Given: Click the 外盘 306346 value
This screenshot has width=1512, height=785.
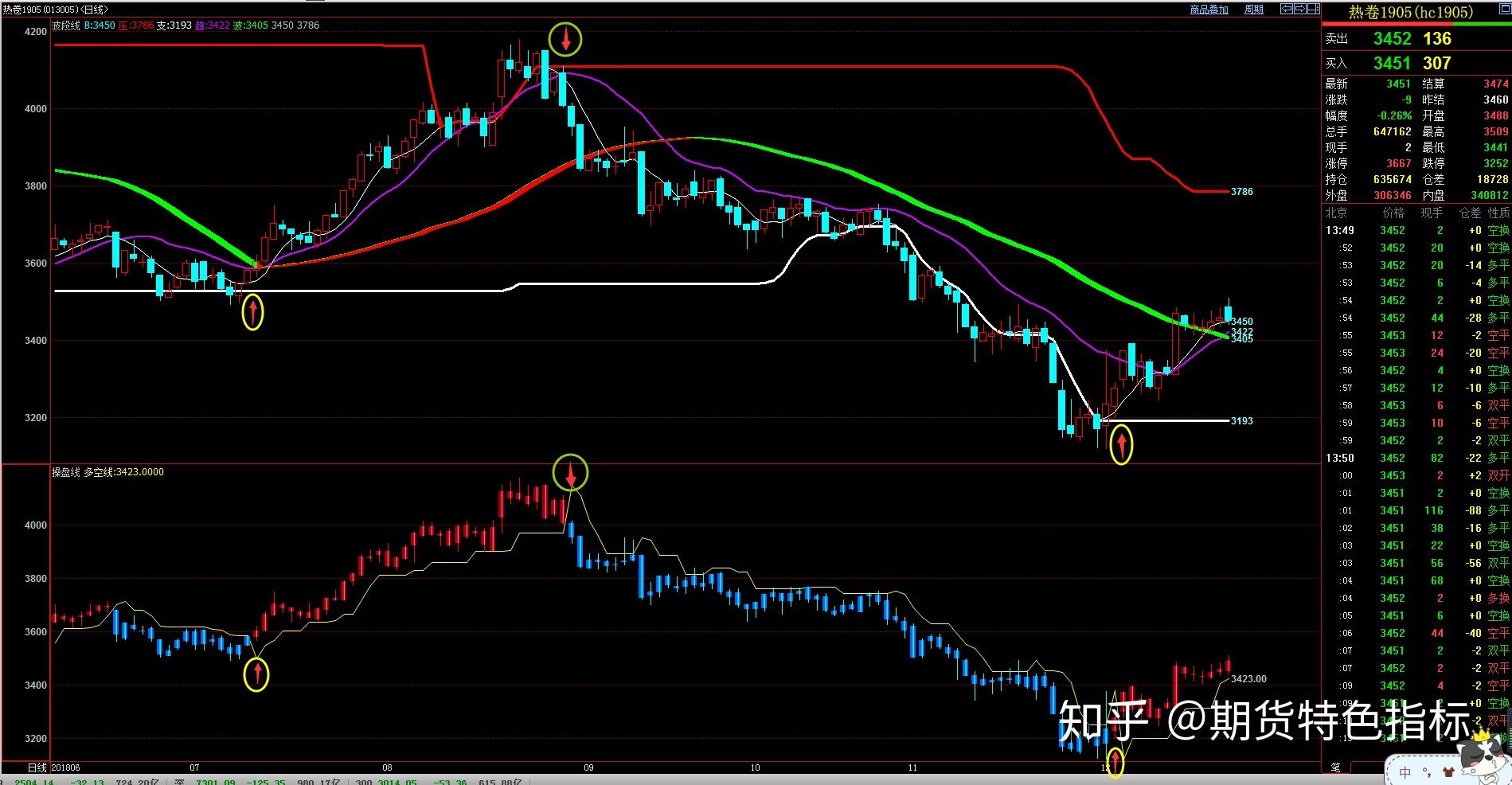Looking at the screenshot, I should (x=1392, y=195).
